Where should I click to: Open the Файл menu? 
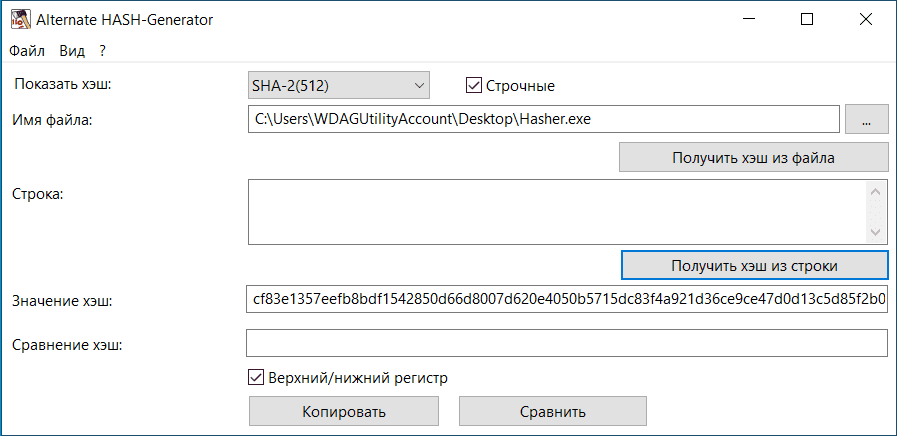pos(27,50)
